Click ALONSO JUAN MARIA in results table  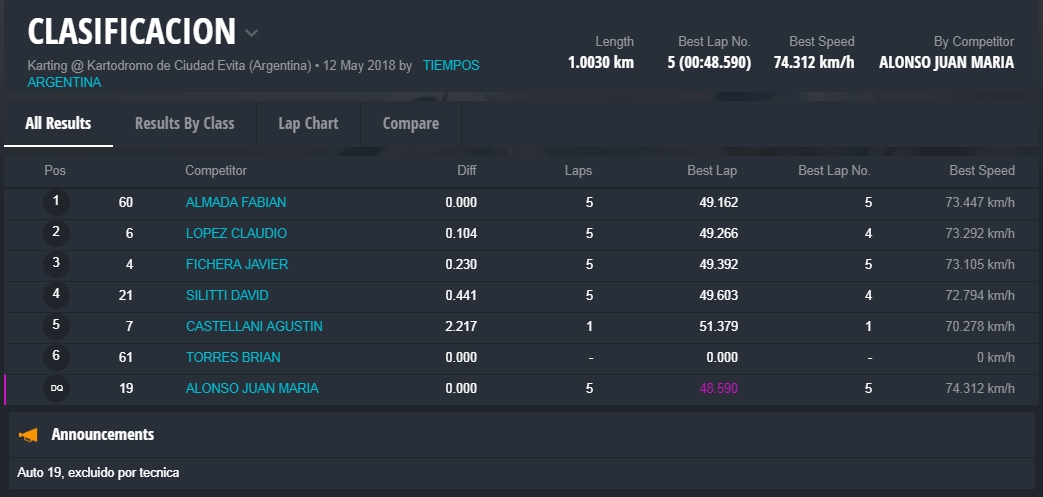tap(252, 388)
